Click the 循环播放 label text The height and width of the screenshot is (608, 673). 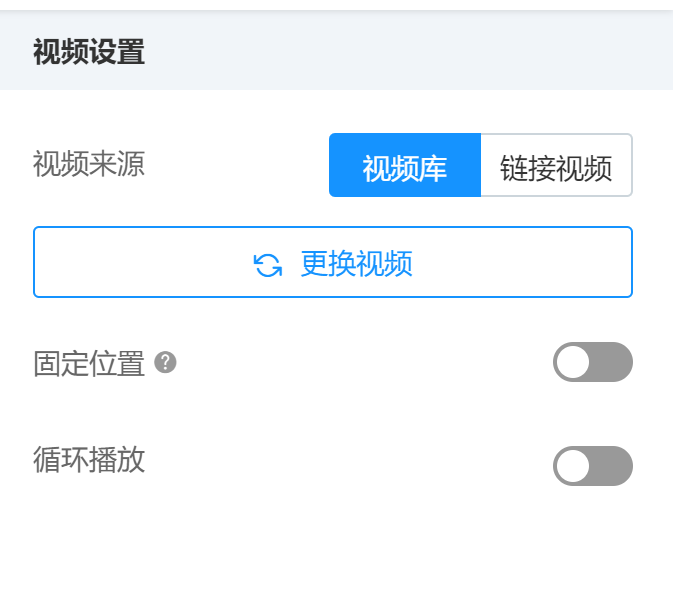pos(89,460)
